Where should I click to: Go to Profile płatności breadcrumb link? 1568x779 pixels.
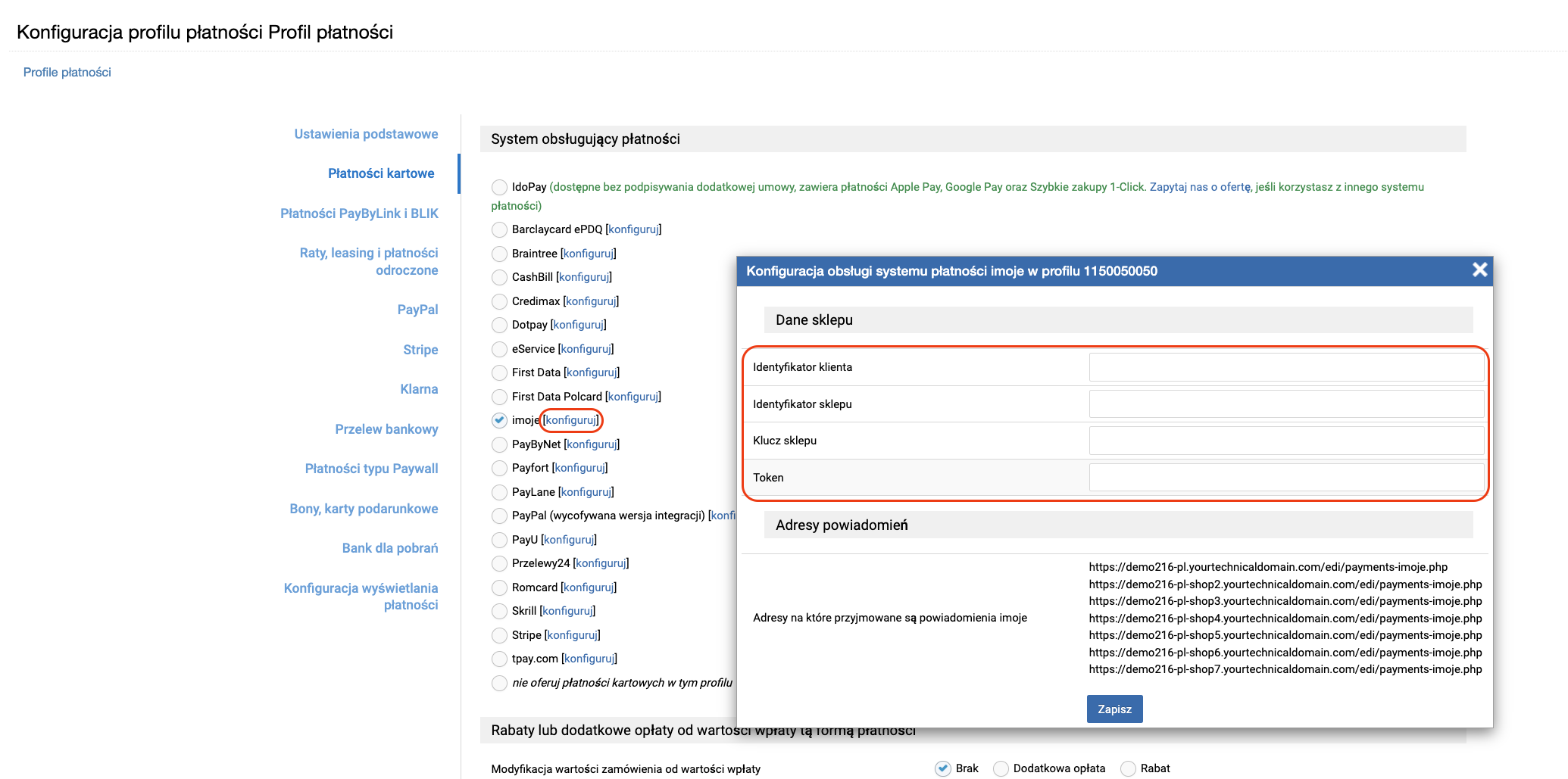(x=67, y=72)
